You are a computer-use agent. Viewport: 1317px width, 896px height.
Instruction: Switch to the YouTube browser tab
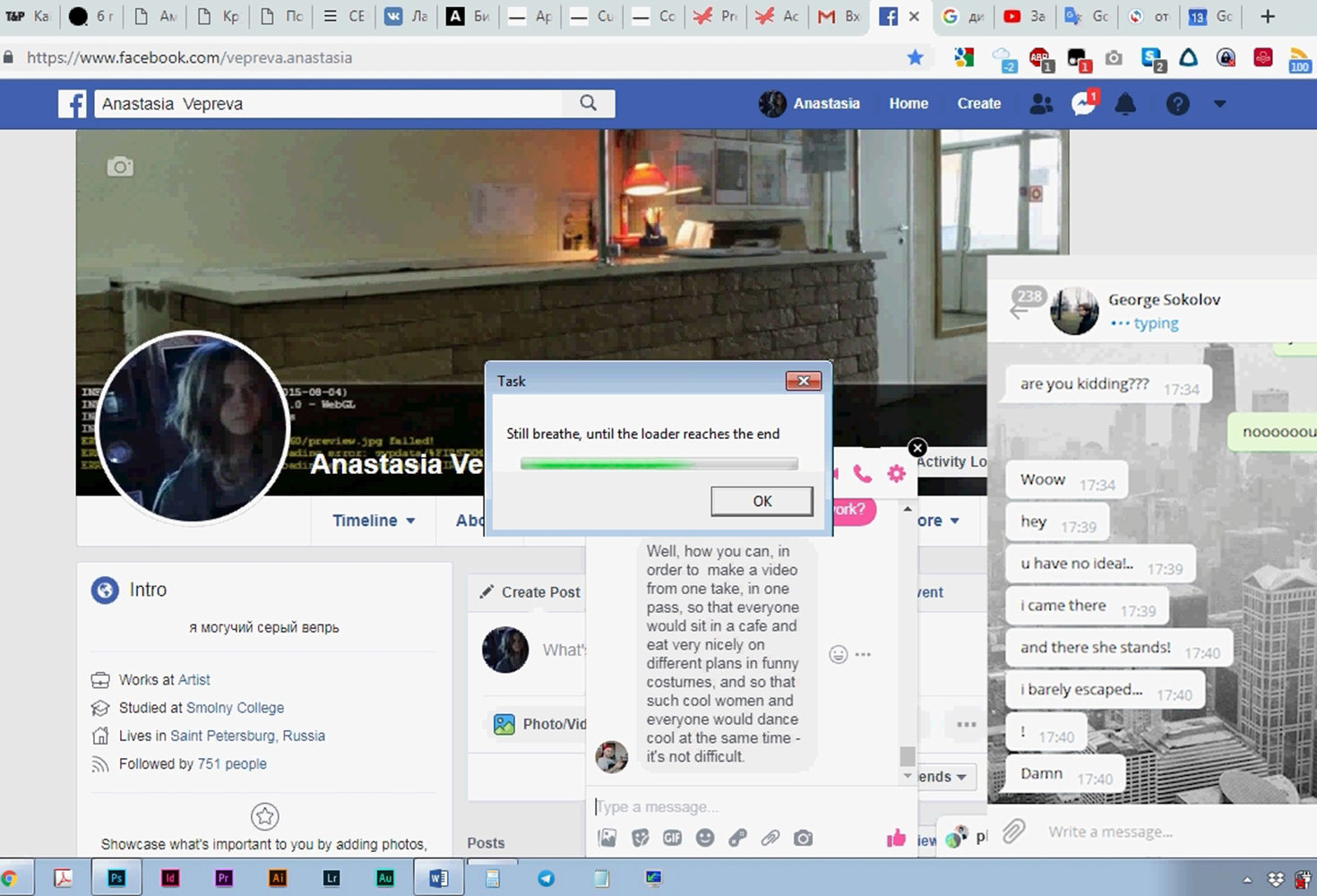pyautogui.click(x=1024, y=16)
